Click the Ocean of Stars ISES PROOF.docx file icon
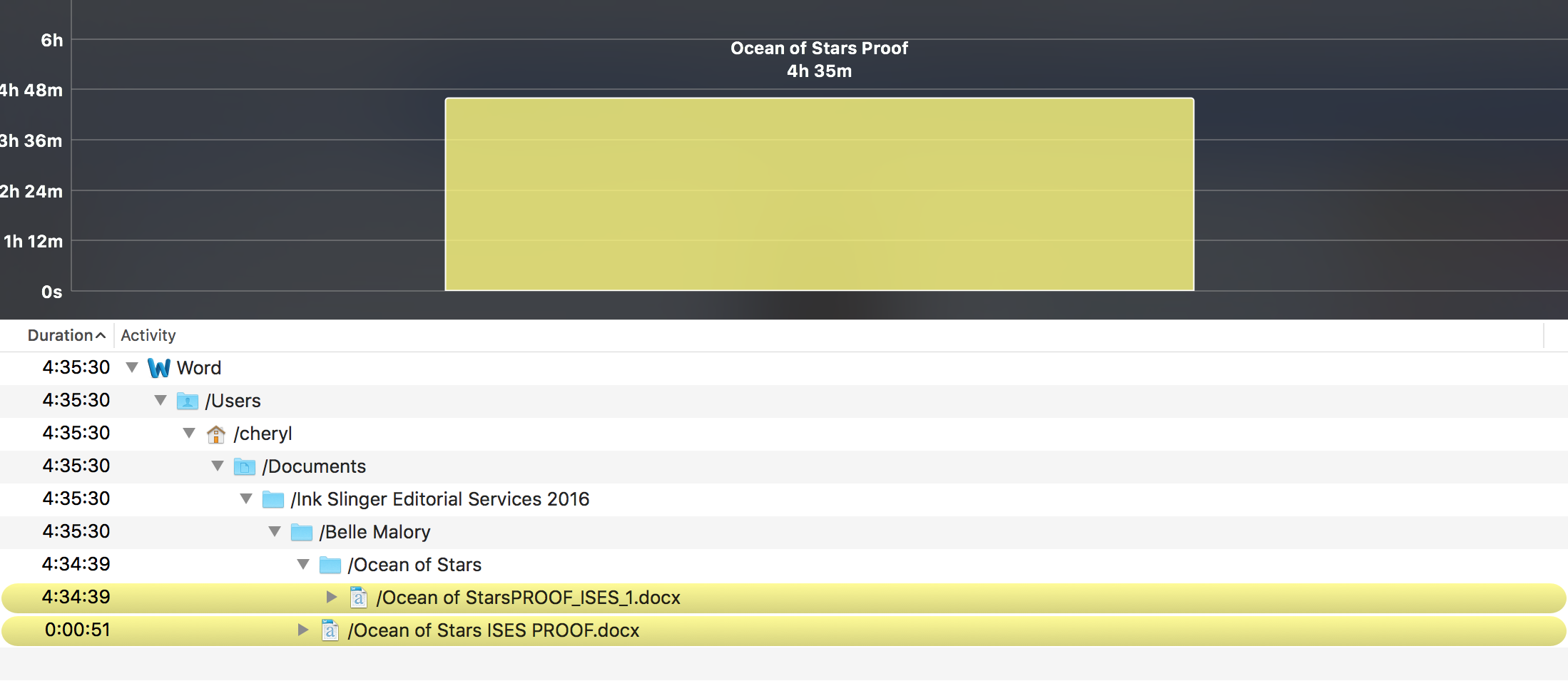Screen dimensions: 1568x686 pos(330,630)
